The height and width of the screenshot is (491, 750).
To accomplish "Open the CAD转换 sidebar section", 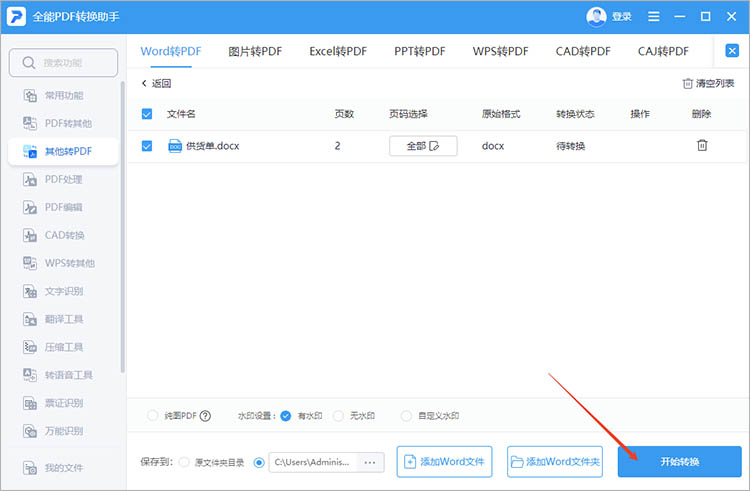I will pyautogui.click(x=63, y=235).
